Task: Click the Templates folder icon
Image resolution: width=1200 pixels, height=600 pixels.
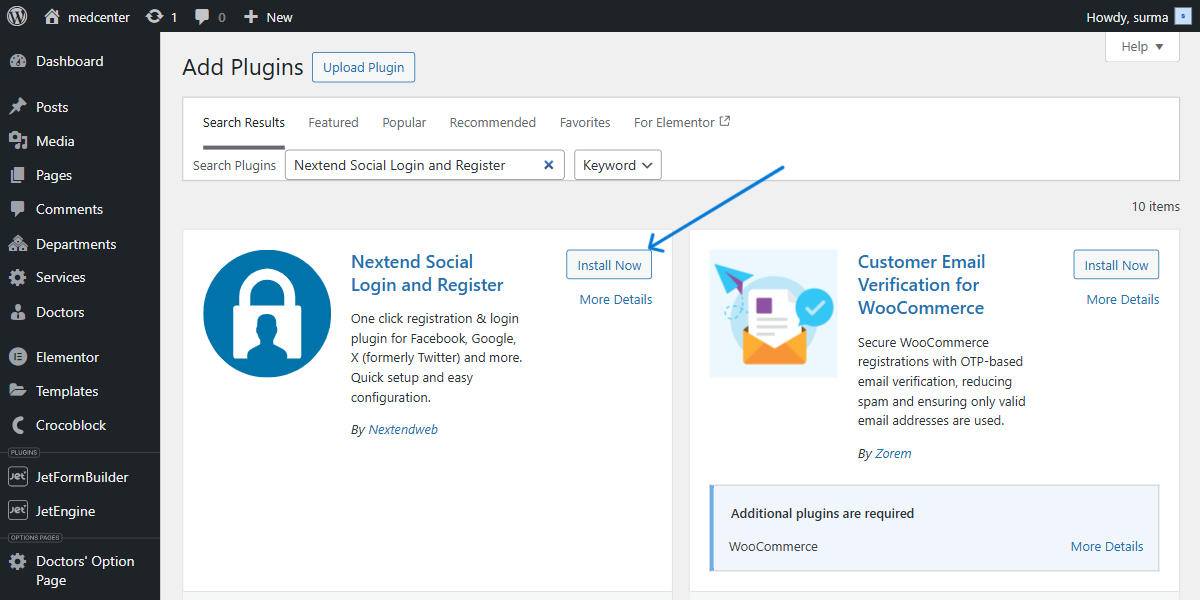Action: pos(17,391)
